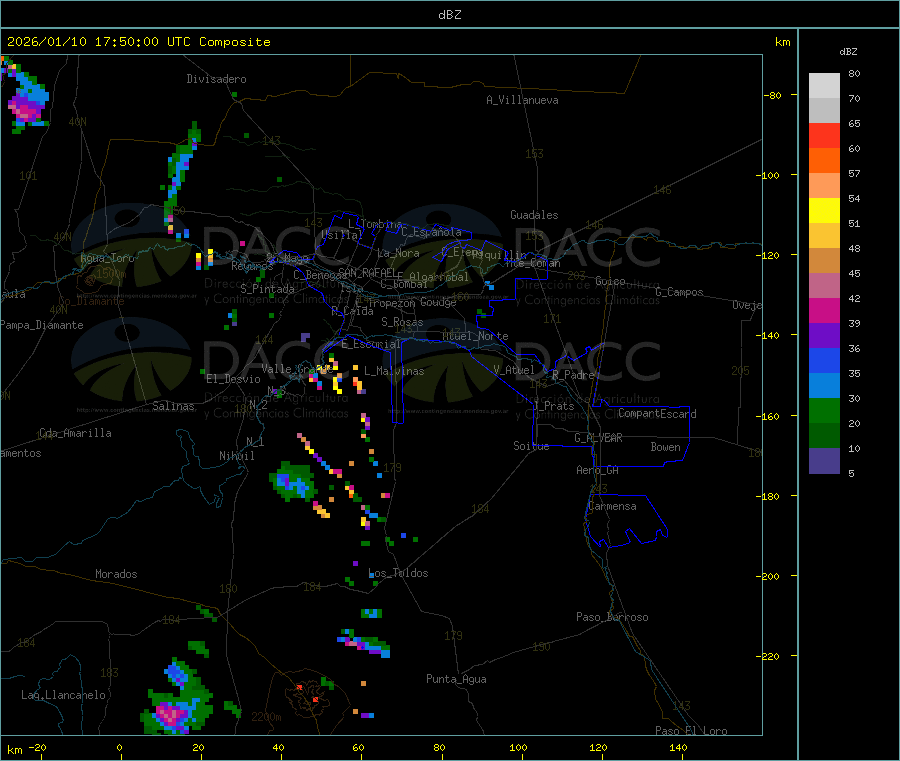900x761 pixels.
Task: Click the purple 5 dBZ legend swatch
Action: click(x=824, y=461)
